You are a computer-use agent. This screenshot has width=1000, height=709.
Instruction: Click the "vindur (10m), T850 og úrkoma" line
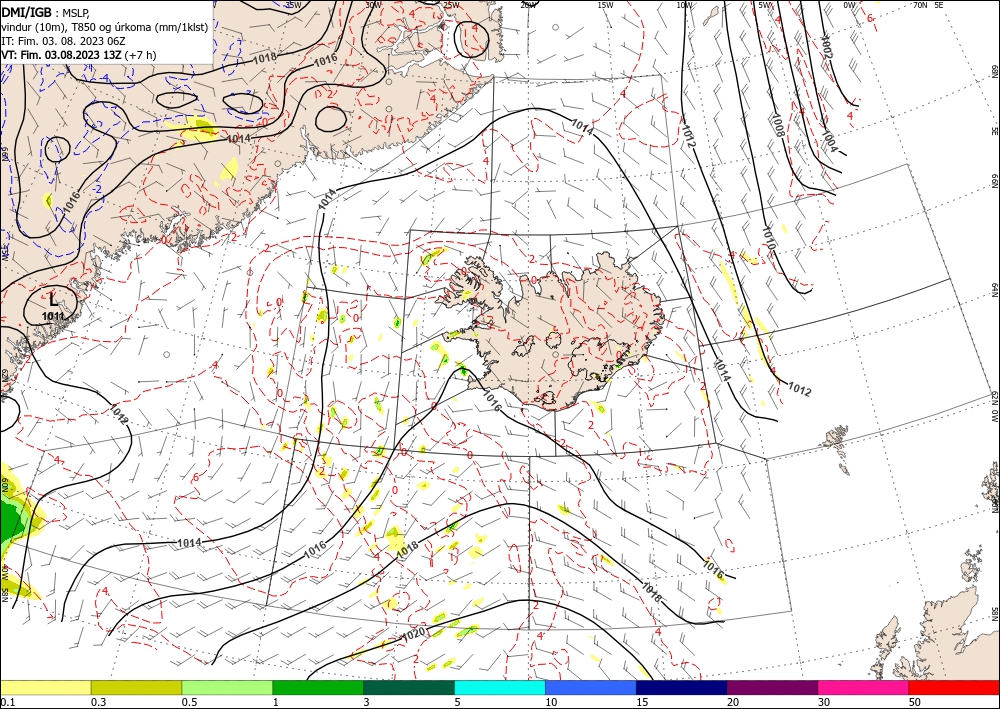105,27
